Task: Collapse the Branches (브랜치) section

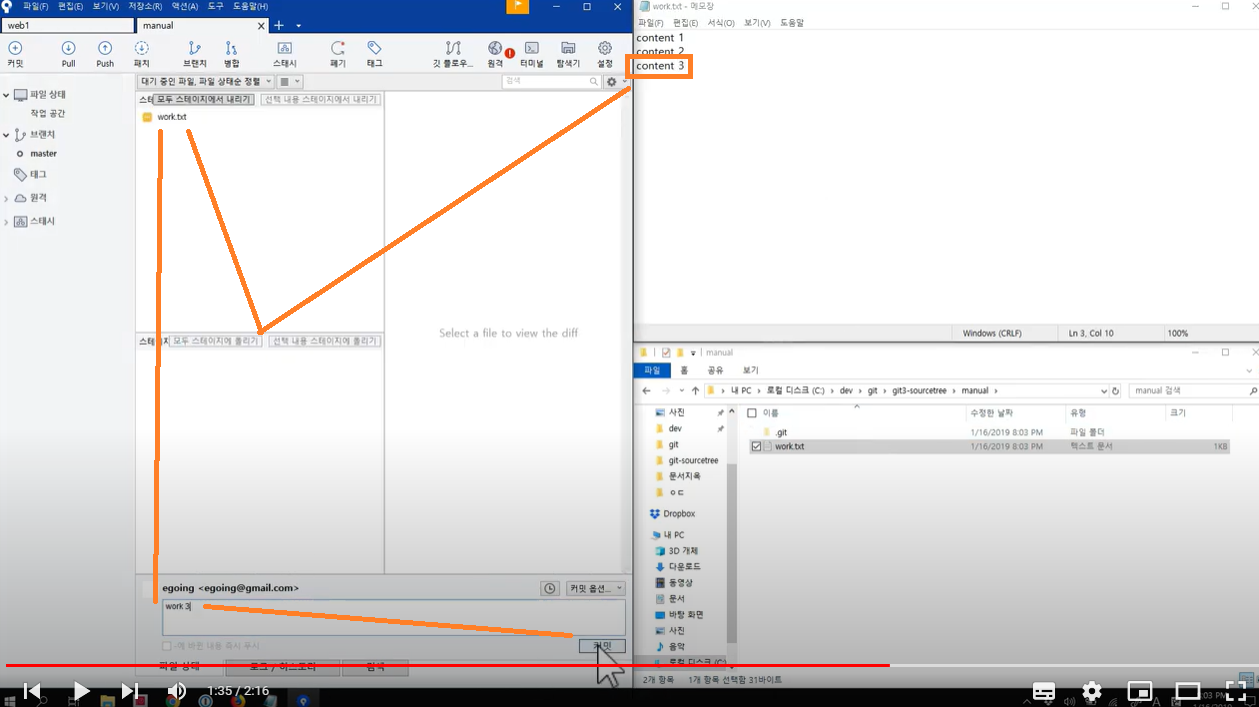Action: tap(6, 135)
